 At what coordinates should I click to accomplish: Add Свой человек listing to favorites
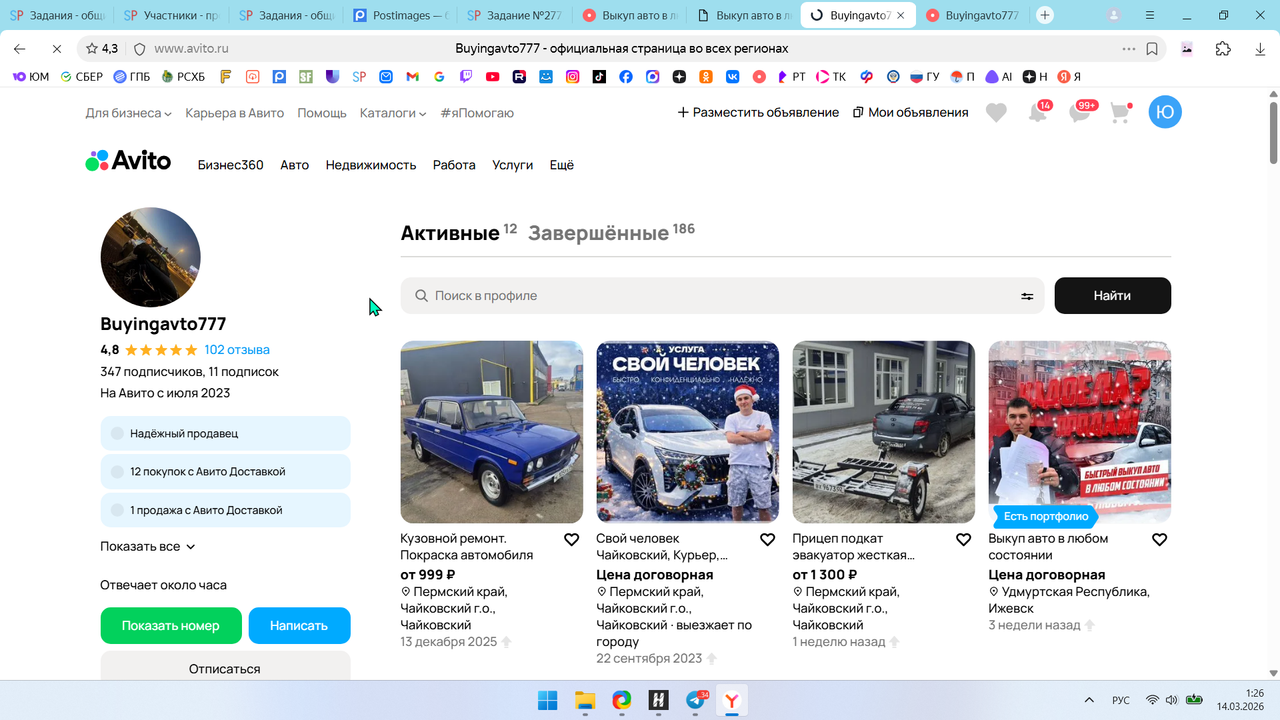(x=767, y=539)
